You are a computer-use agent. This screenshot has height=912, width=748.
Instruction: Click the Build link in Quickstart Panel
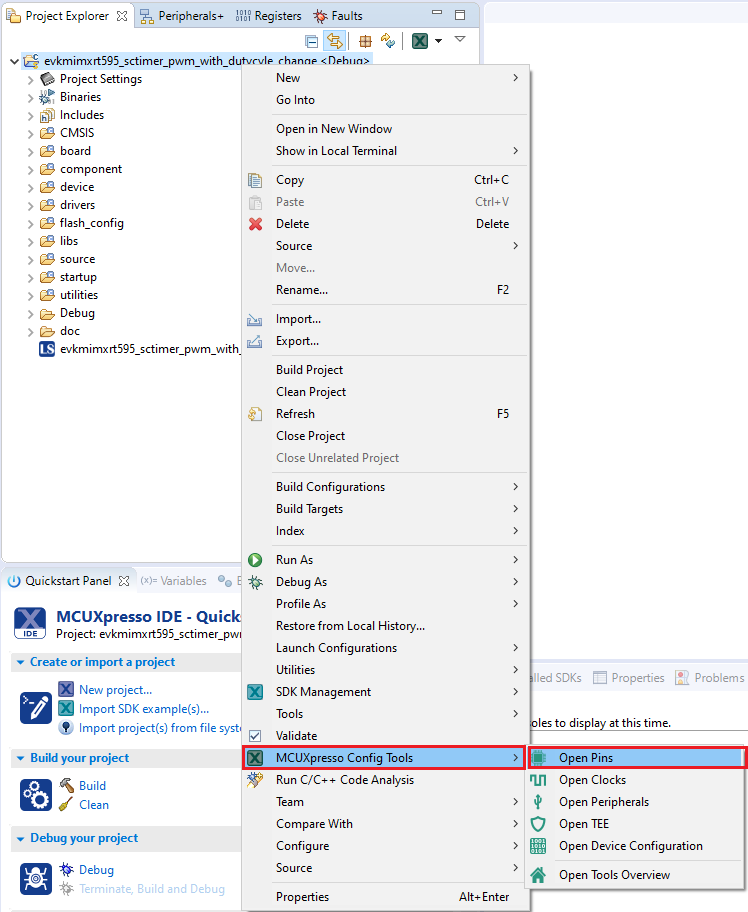[92, 786]
